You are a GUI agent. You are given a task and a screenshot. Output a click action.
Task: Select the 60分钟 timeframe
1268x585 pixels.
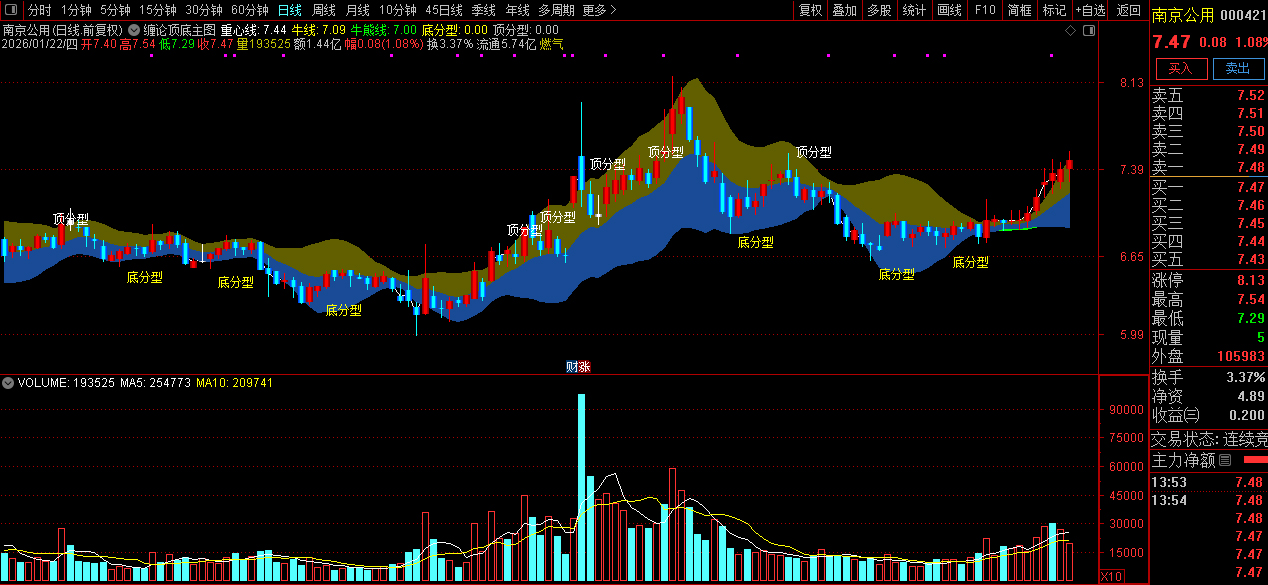click(250, 10)
